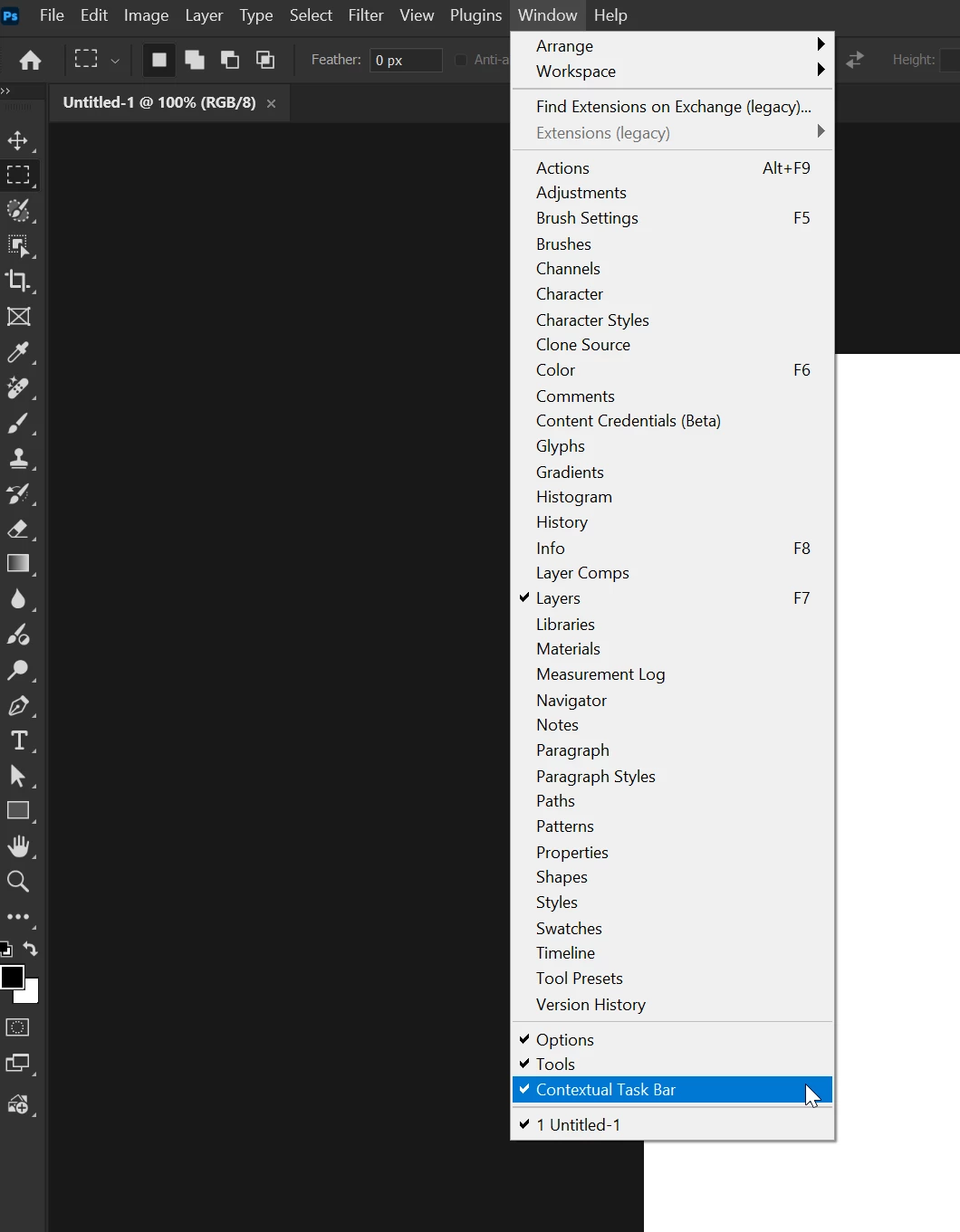The width and height of the screenshot is (960, 1232).
Task: Select the Gradient tool
Action: point(18,564)
